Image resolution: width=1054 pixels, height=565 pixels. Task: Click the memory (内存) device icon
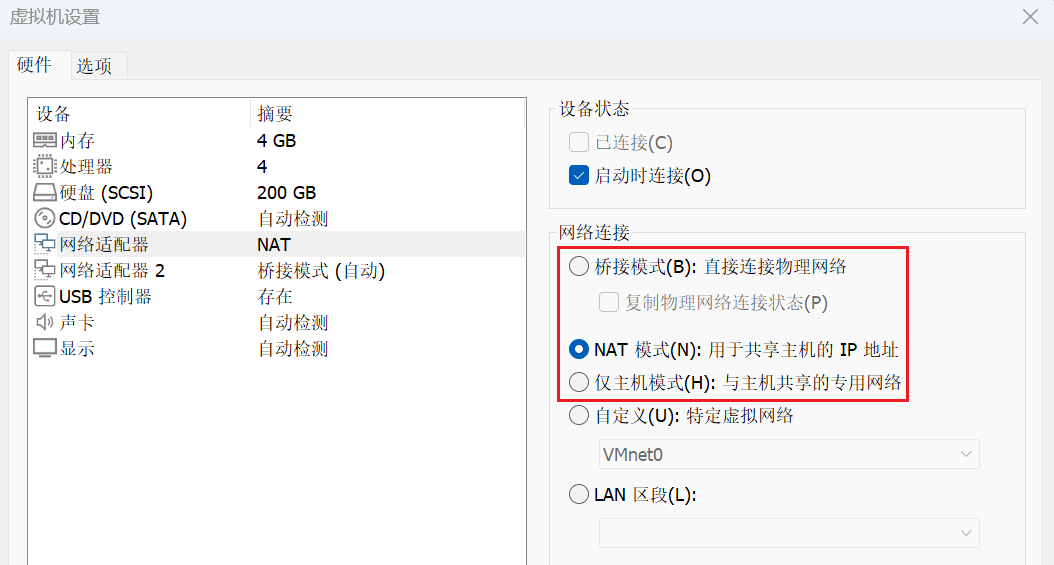45,141
